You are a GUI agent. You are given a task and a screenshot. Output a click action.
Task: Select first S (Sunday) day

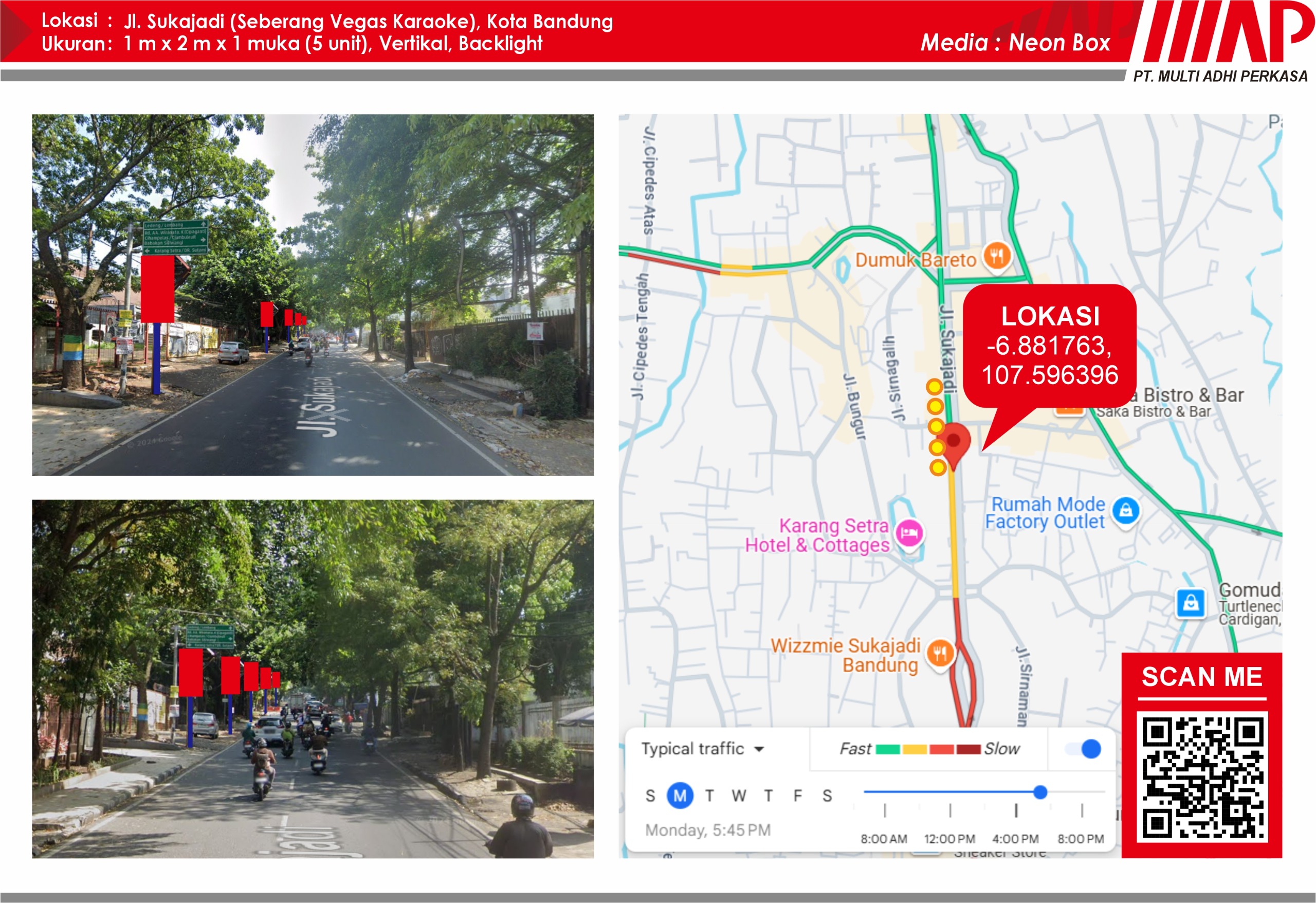650,796
